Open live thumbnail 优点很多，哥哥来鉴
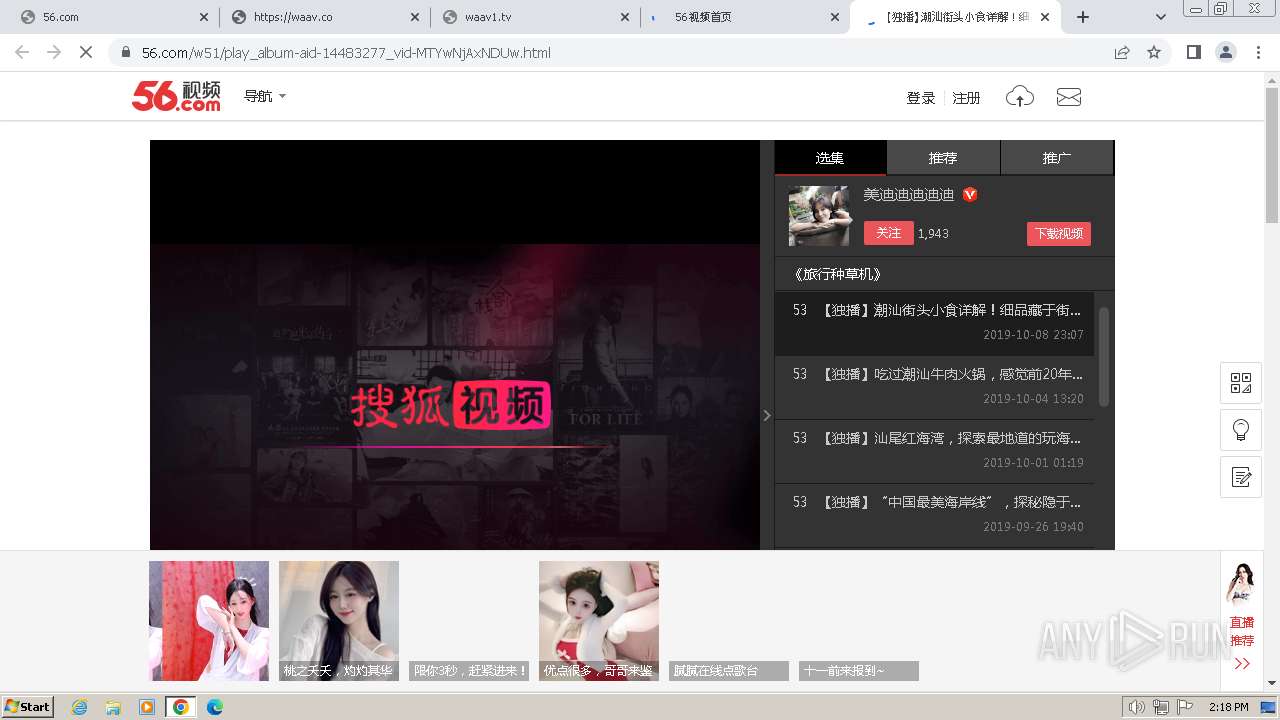The image size is (1280, 720). pyautogui.click(x=599, y=621)
